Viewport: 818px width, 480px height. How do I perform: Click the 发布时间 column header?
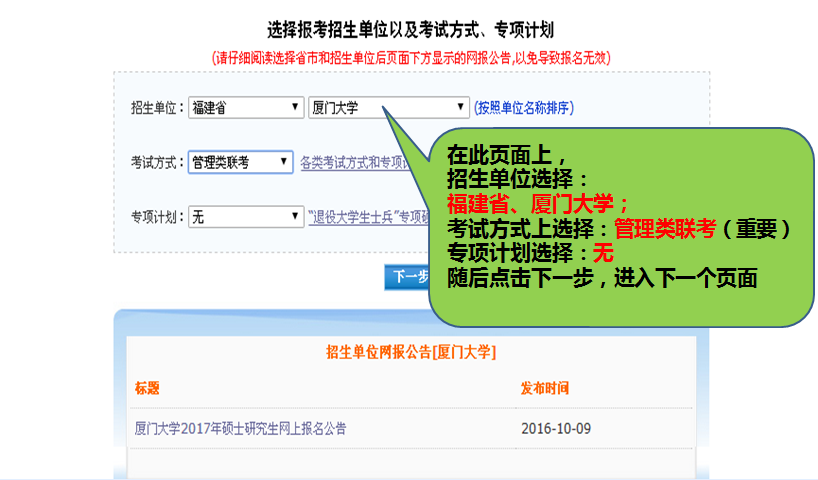coord(544,388)
